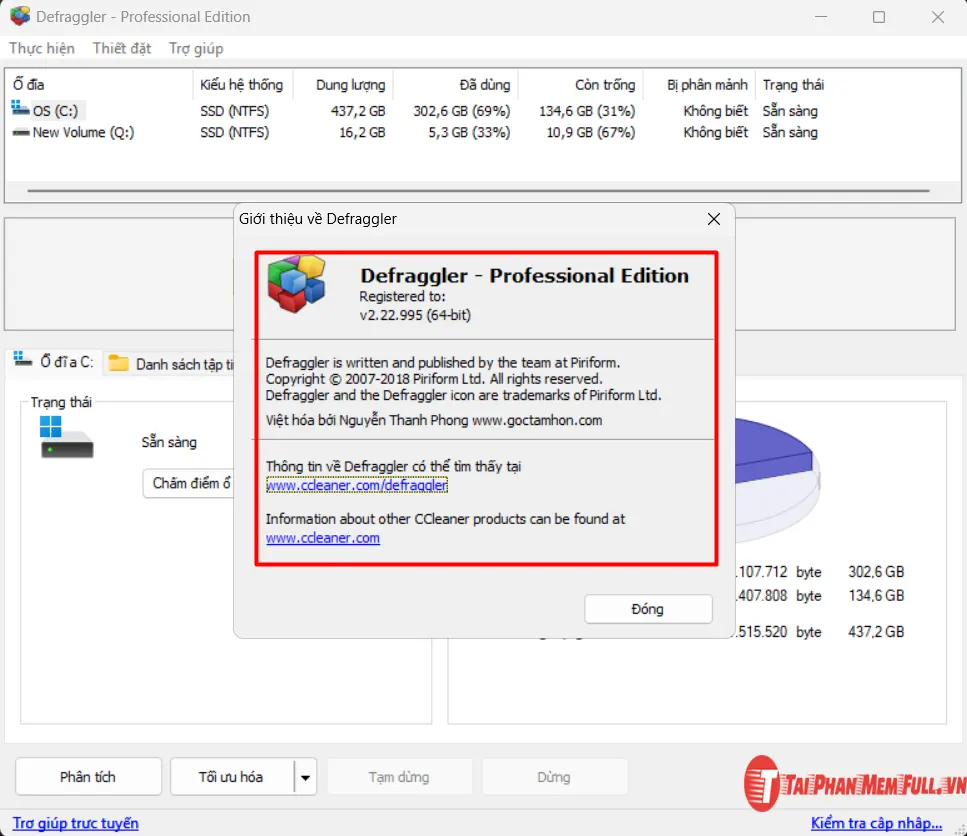Click the Tối ưu hóa button
Viewport: 967px width, 836px height.
[231, 777]
